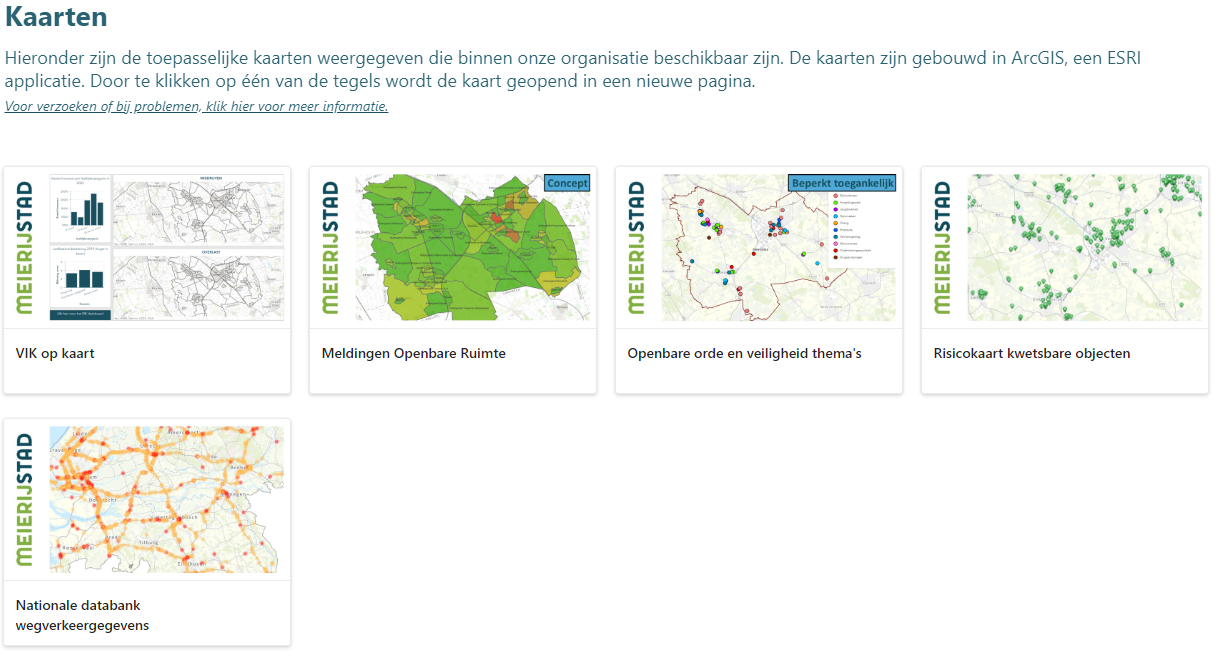Click Meierijstad logo on Openbare orde en veiligheid tile
The height and width of the screenshot is (661, 1218).
tap(637, 248)
